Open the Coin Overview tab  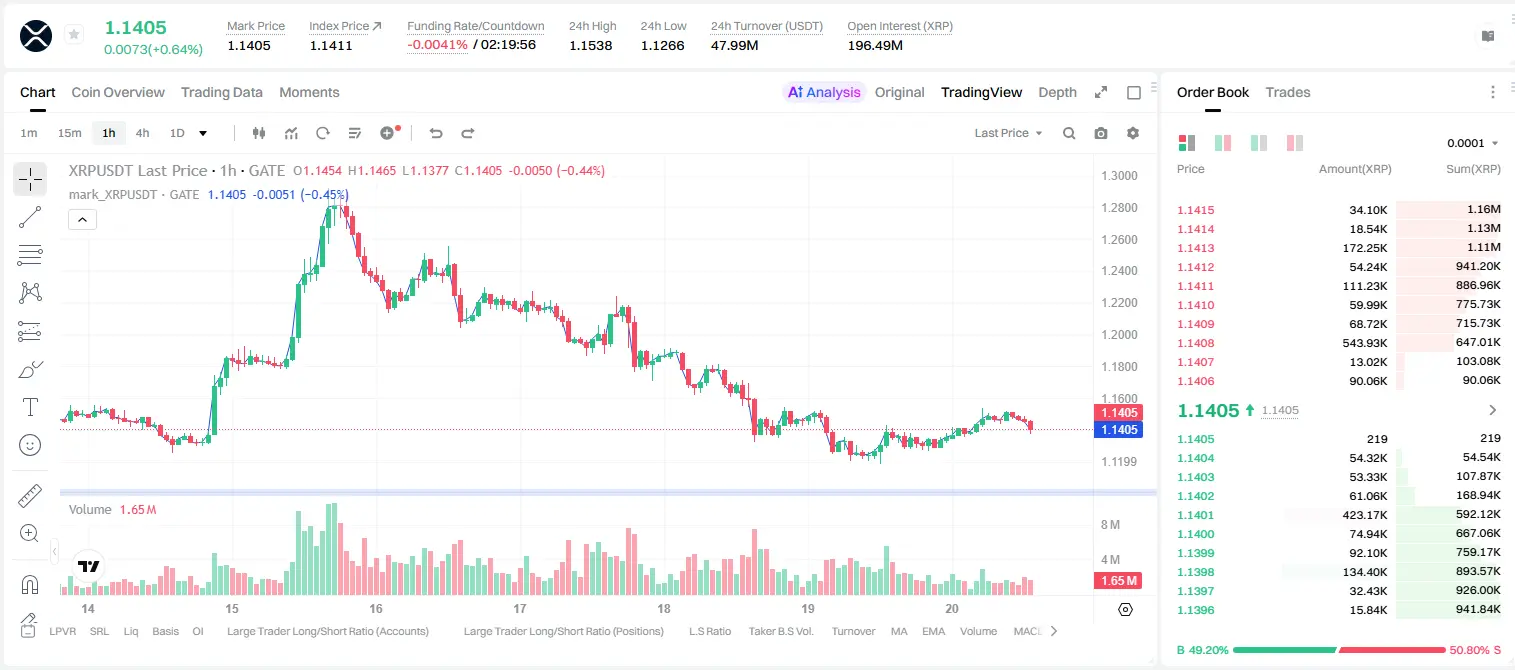pyautogui.click(x=118, y=92)
